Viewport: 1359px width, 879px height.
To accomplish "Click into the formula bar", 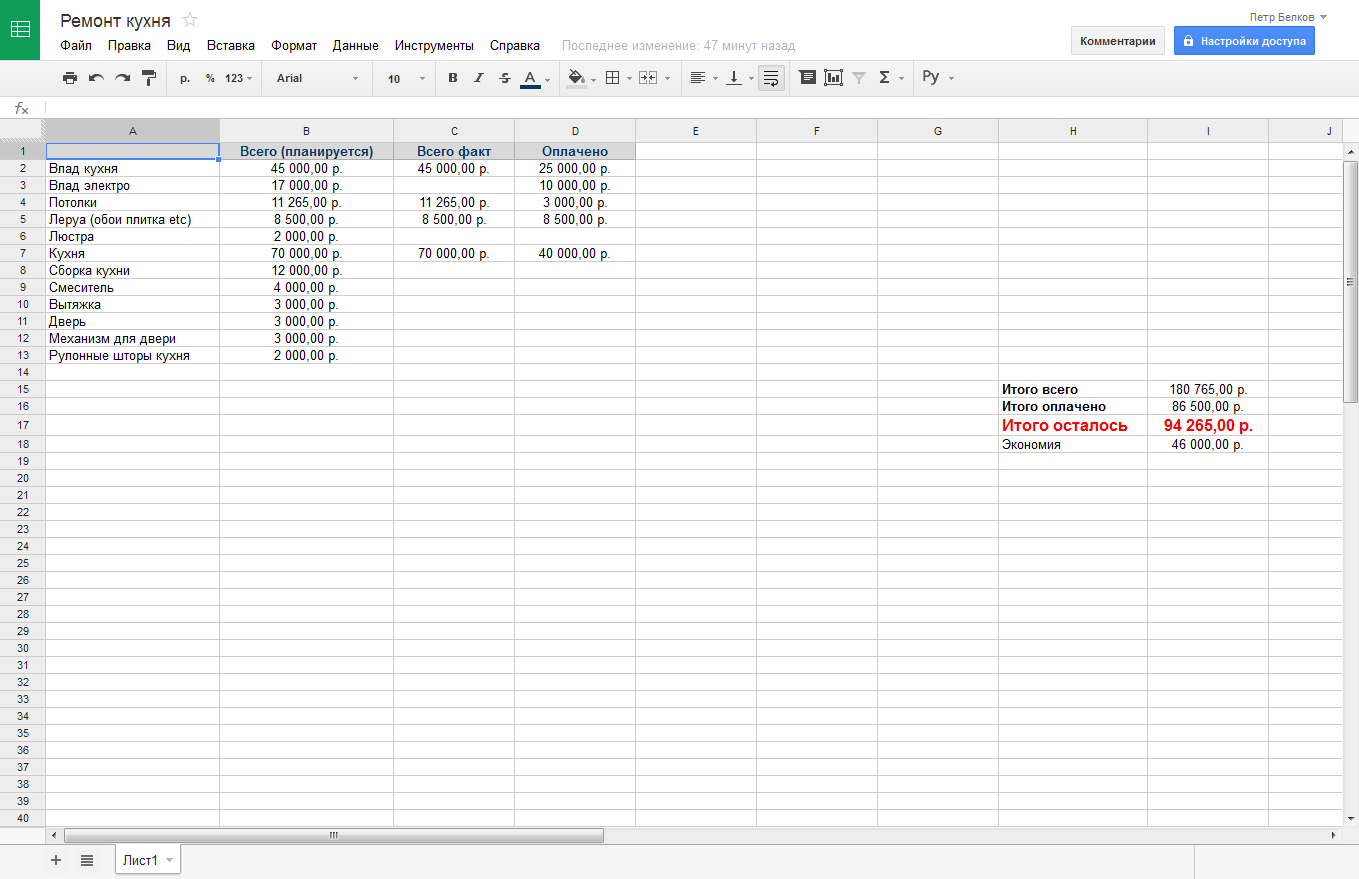I will (700, 108).
